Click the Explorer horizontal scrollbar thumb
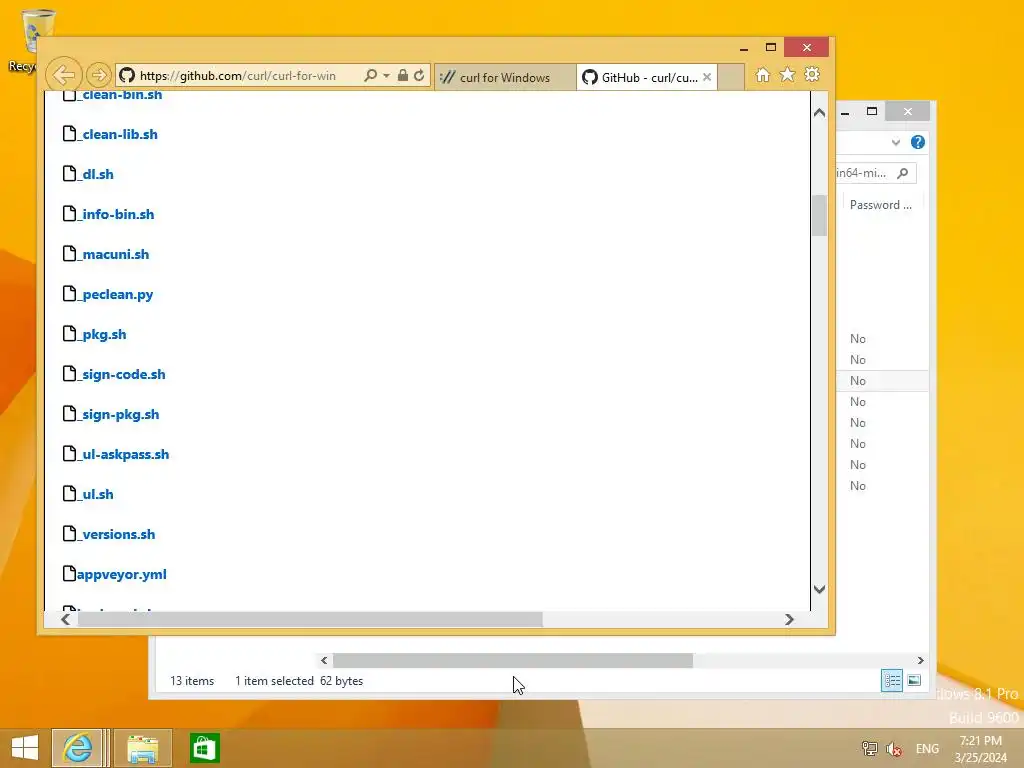The width and height of the screenshot is (1024, 768). pos(513,660)
